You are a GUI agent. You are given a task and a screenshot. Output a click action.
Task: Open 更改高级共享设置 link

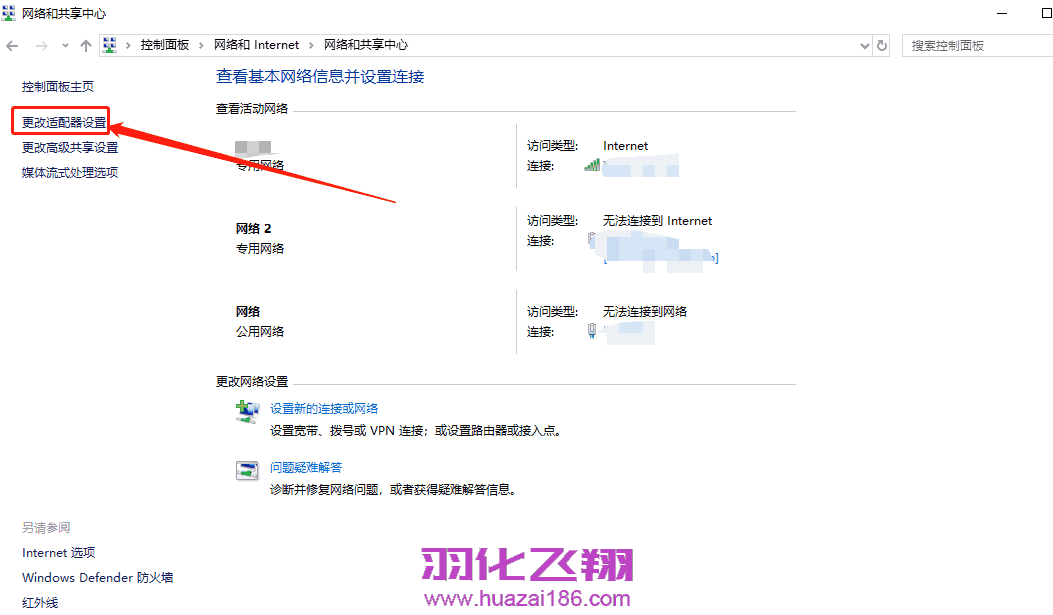70,147
